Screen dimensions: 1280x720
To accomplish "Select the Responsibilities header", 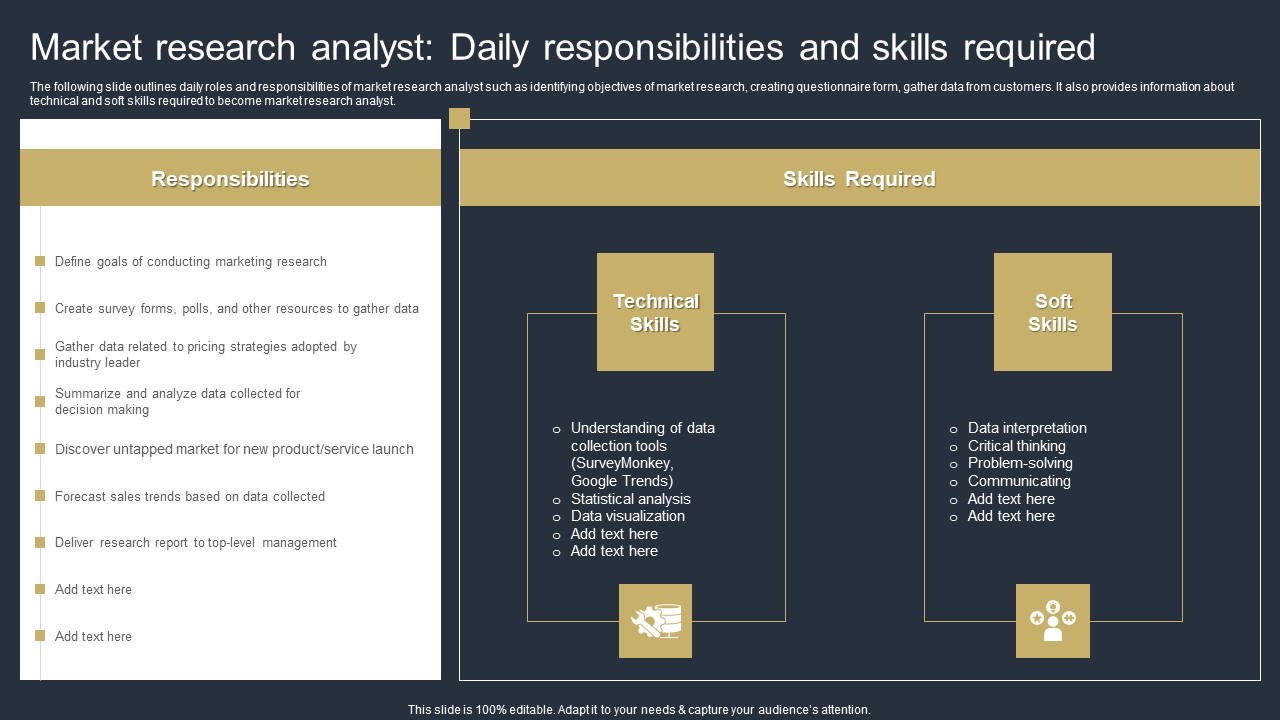I will (x=230, y=178).
